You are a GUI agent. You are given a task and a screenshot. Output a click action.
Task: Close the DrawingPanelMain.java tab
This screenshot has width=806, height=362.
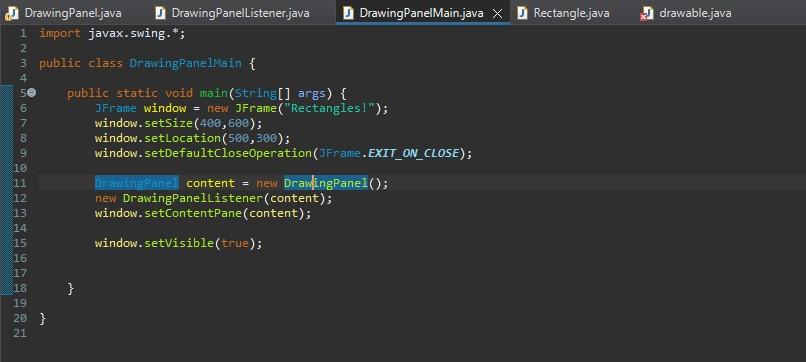coord(497,13)
